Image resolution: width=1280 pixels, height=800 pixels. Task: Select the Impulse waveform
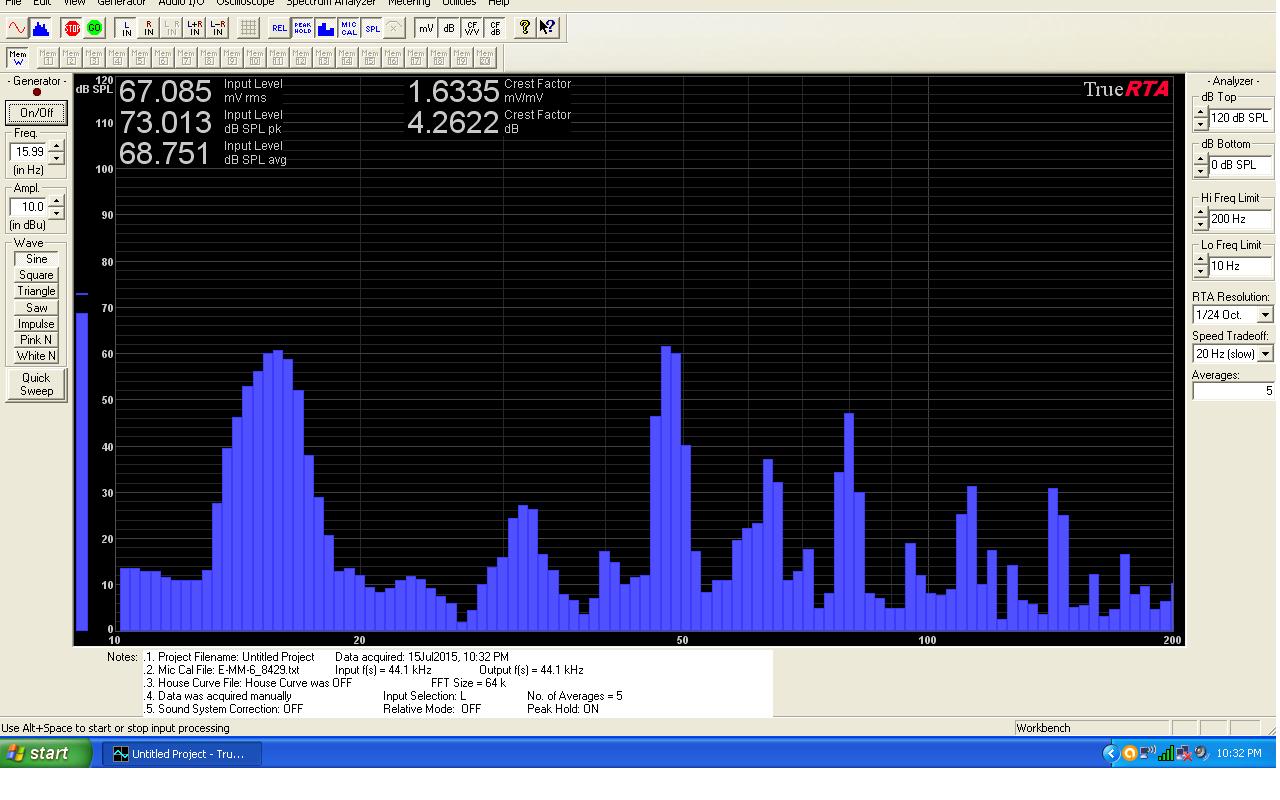[x=36, y=324]
